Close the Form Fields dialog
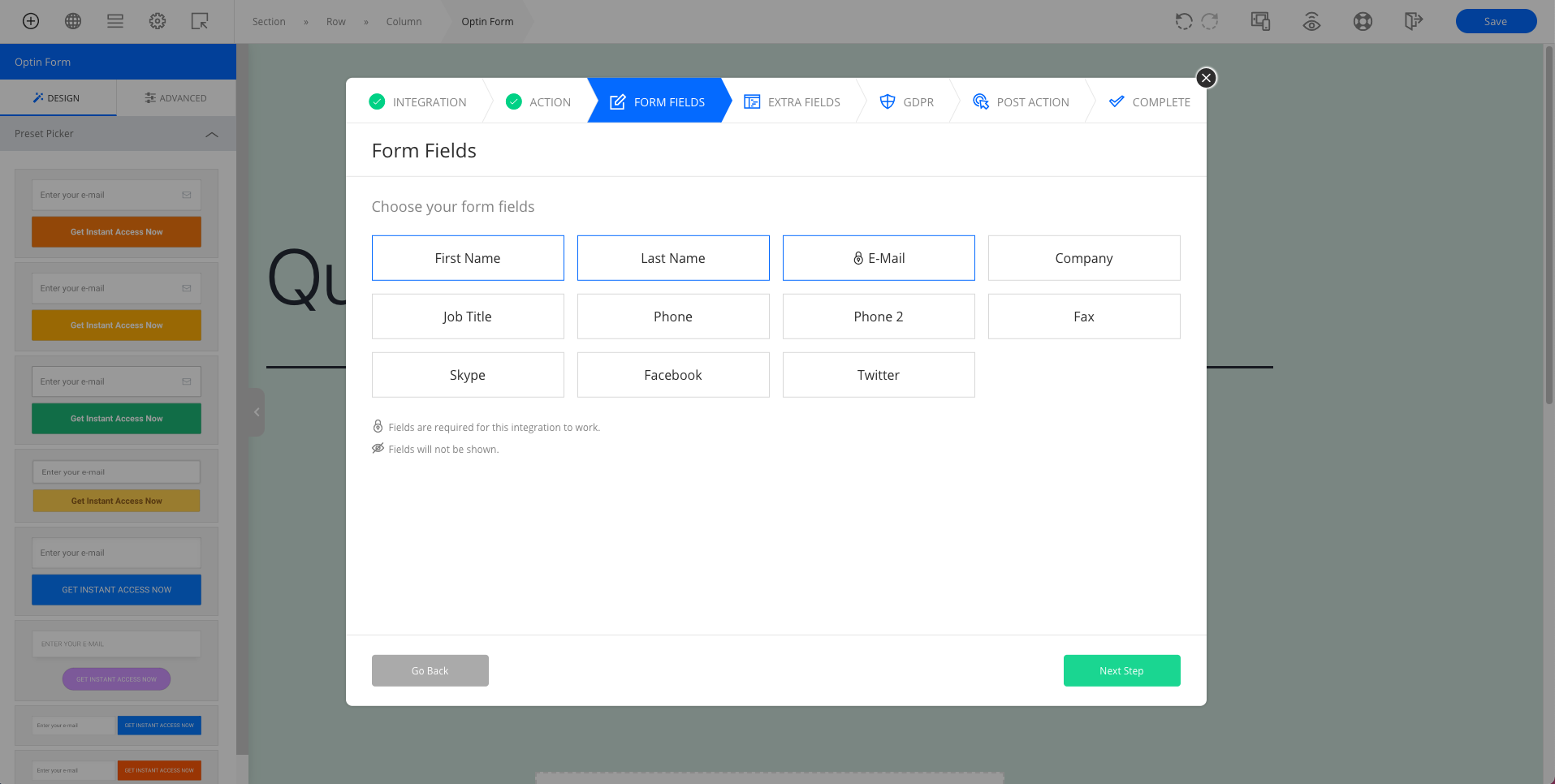The height and width of the screenshot is (784, 1555). (1206, 78)
